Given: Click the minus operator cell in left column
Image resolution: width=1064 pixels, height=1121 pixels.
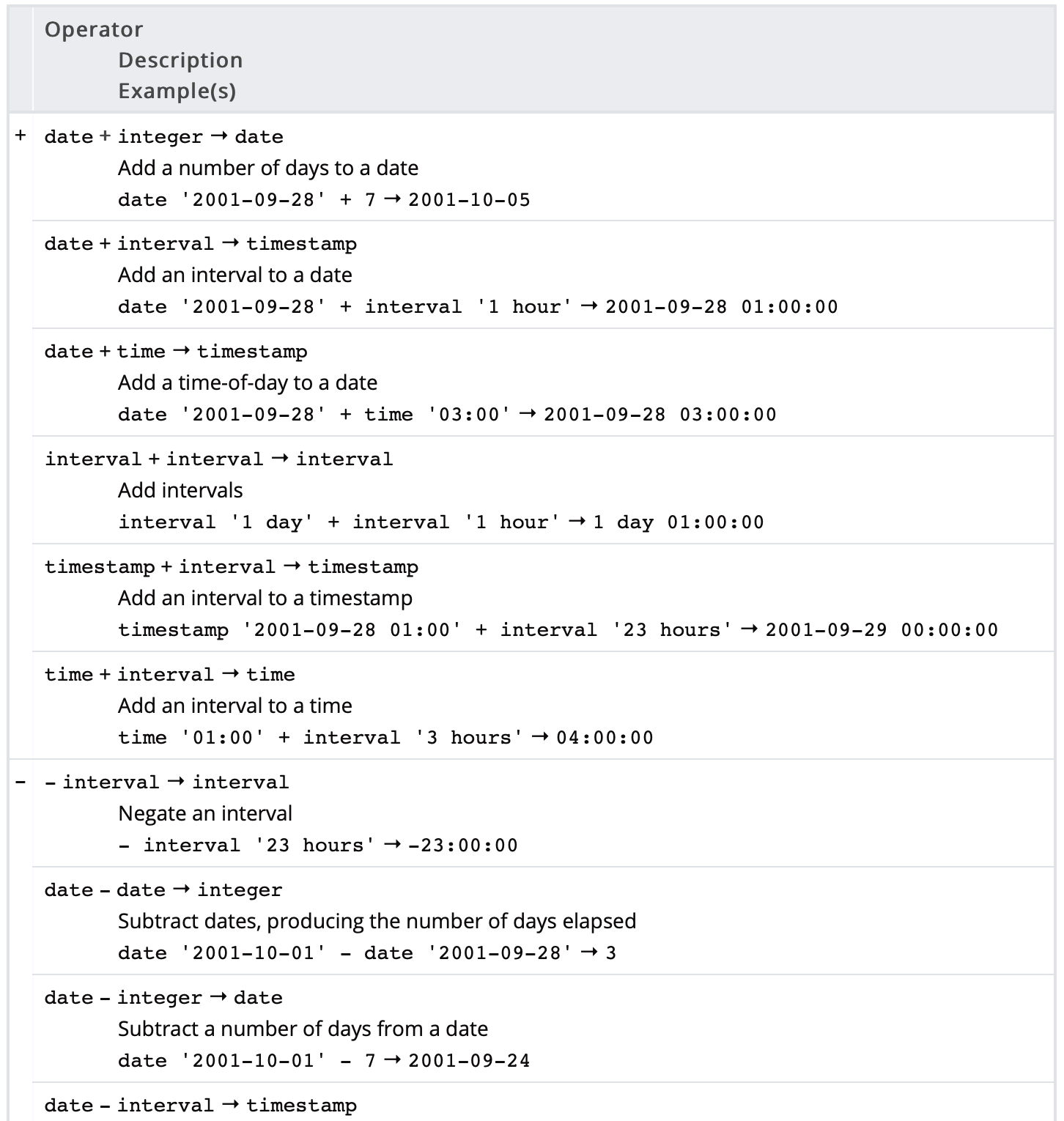Looking at the screenshot, I should (x=21, y=782).
